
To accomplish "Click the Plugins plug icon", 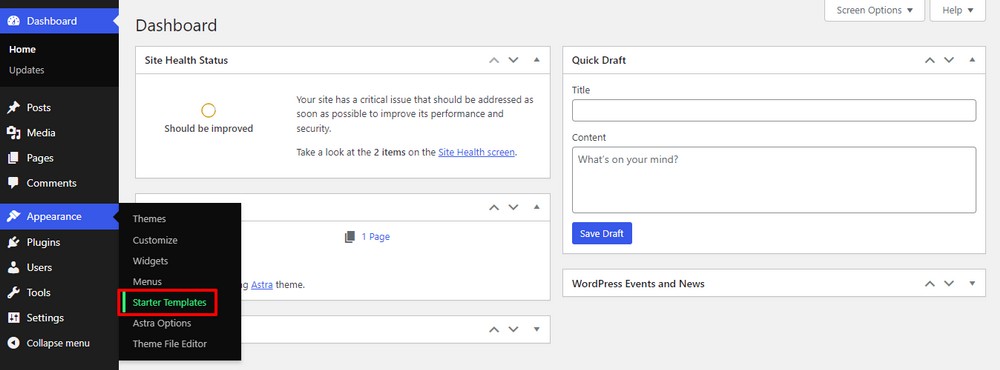I will pyautogui.click(x=13, y=242).
